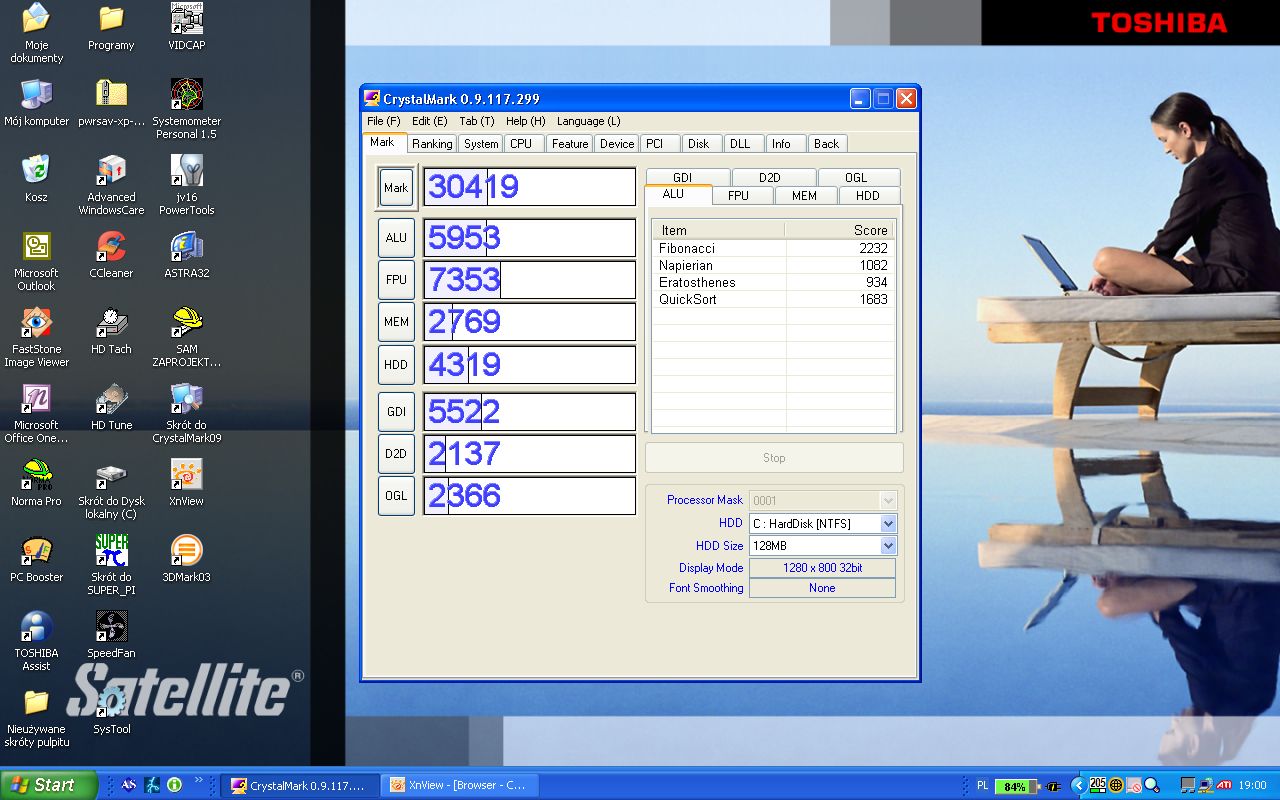Open the Windows Start menu

pos(48,785)
